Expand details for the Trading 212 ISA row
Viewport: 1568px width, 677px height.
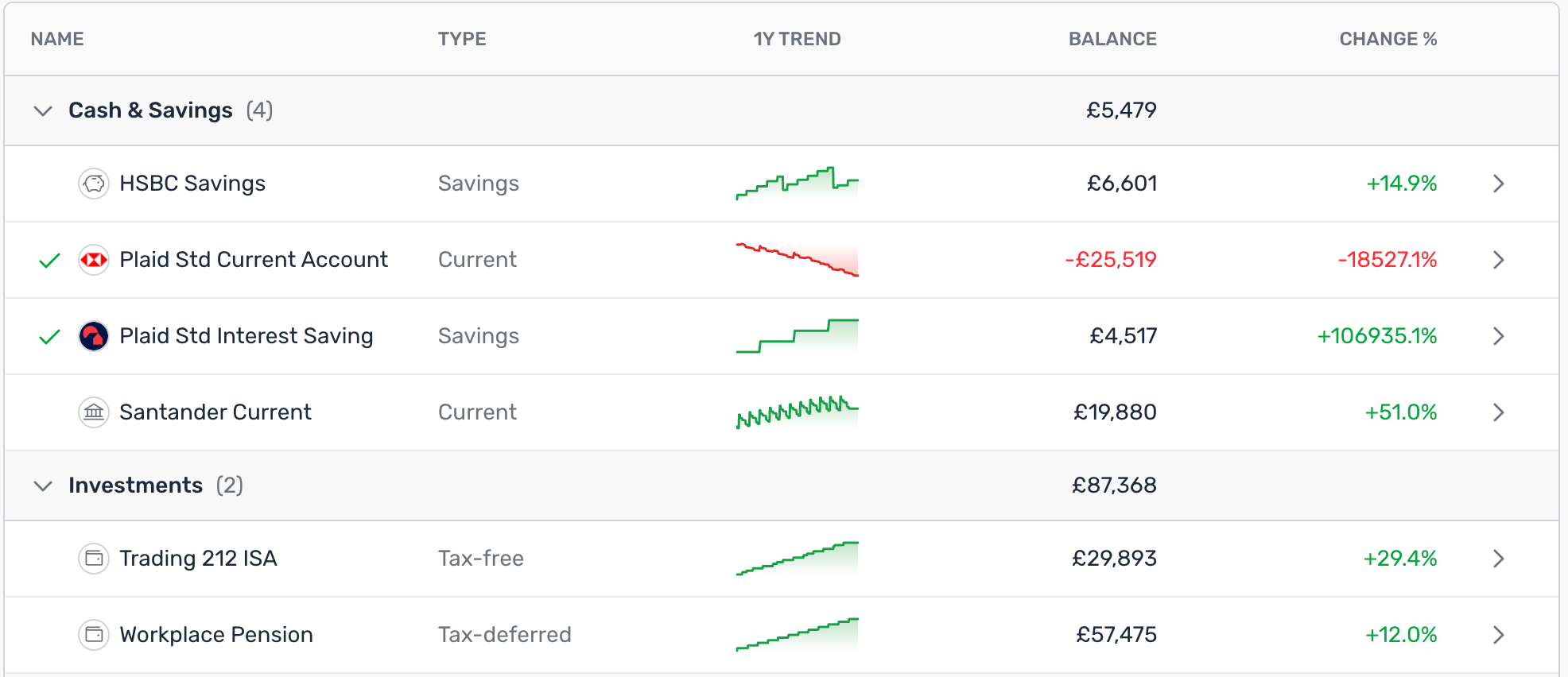click(1499, 558)
